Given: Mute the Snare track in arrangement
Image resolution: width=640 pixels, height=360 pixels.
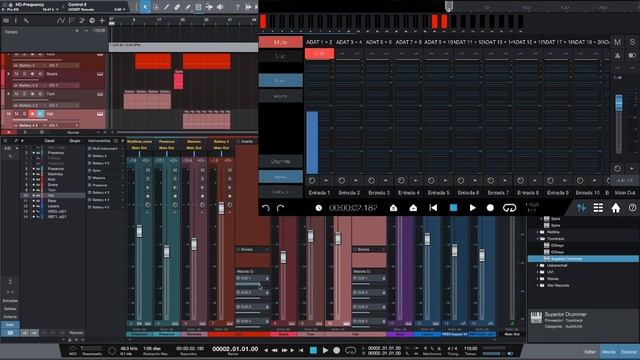Looking at the screenshot, I should coord(16,74).
